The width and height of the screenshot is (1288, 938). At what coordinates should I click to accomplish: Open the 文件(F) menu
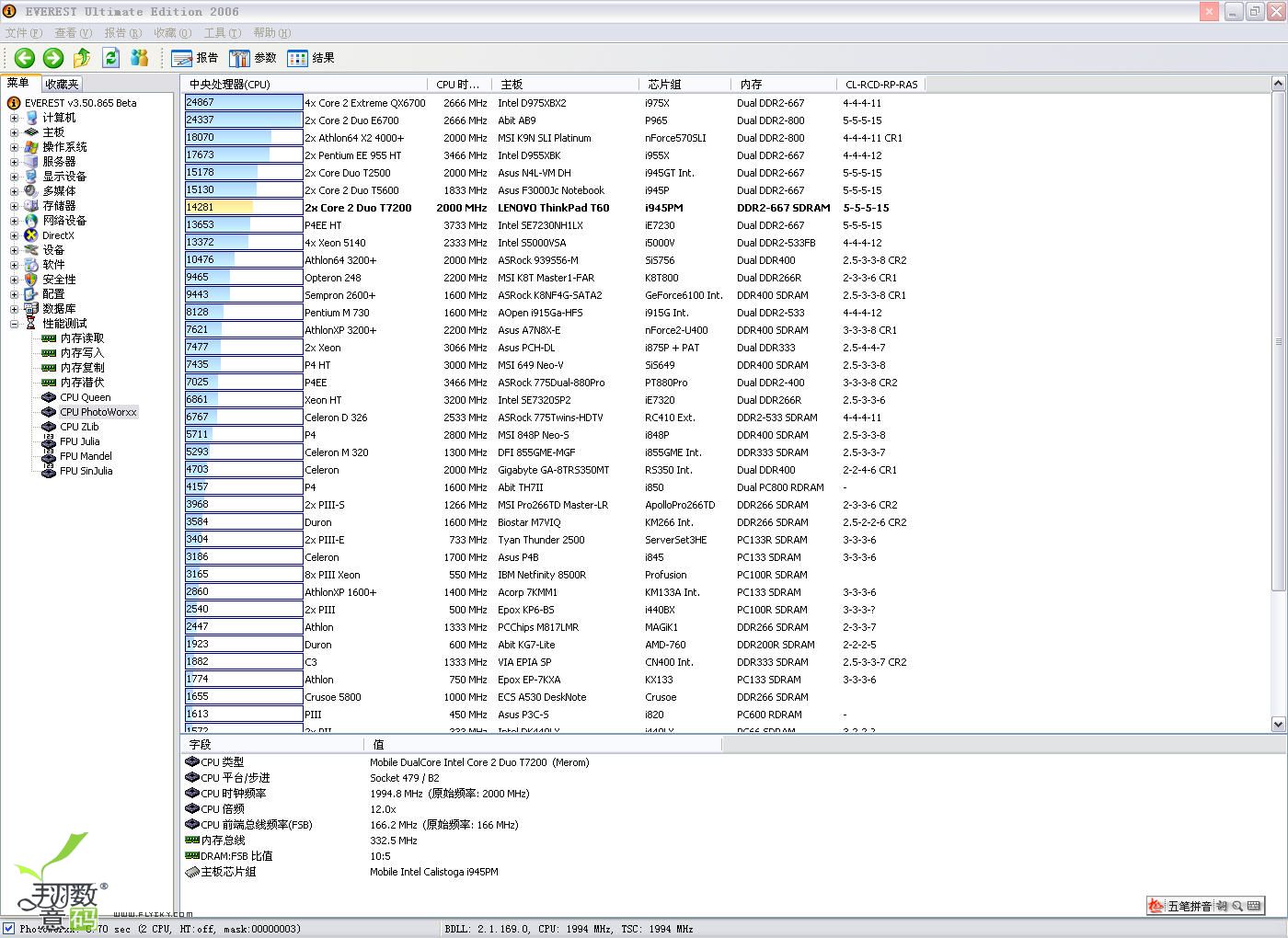point(23,32)
